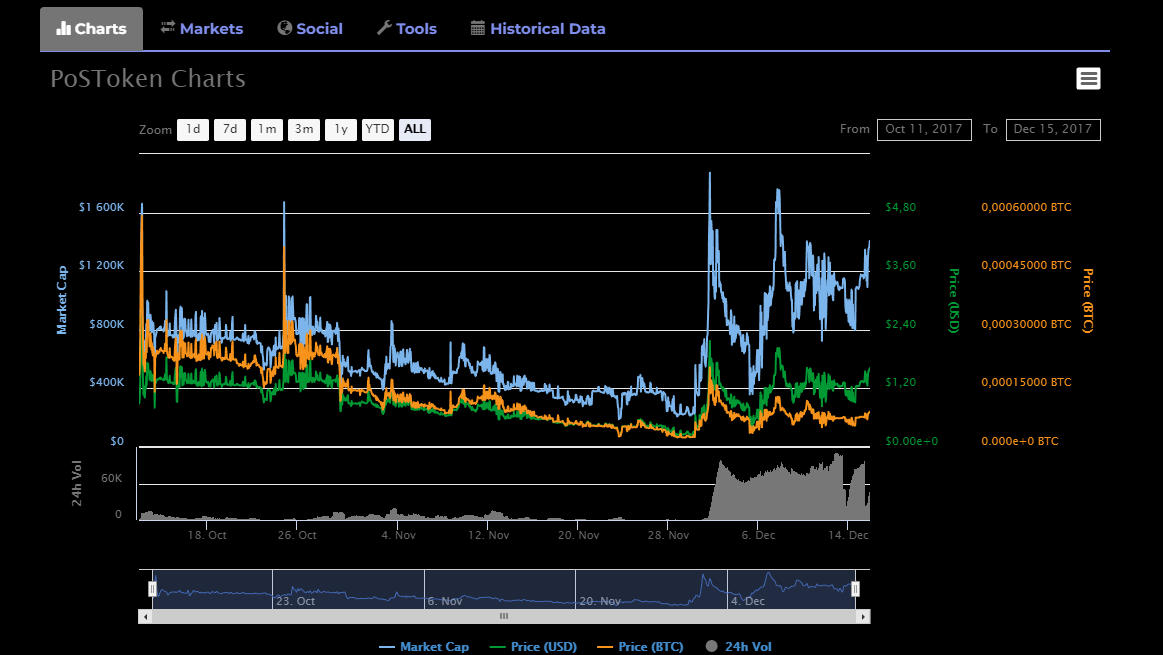This screenshot has width=1163, height=655.
Task: Click the 12. Nov date label
Action: tap(489, 535)
